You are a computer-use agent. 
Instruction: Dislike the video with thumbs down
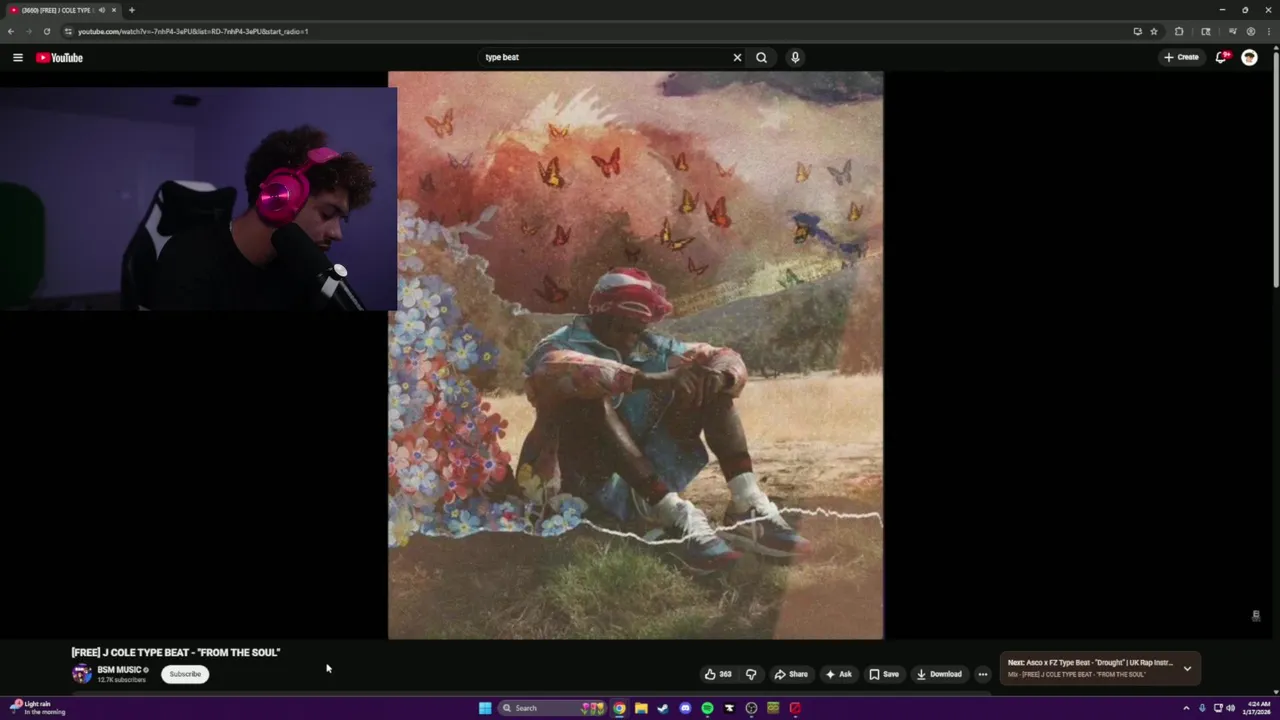click(751, 674)
